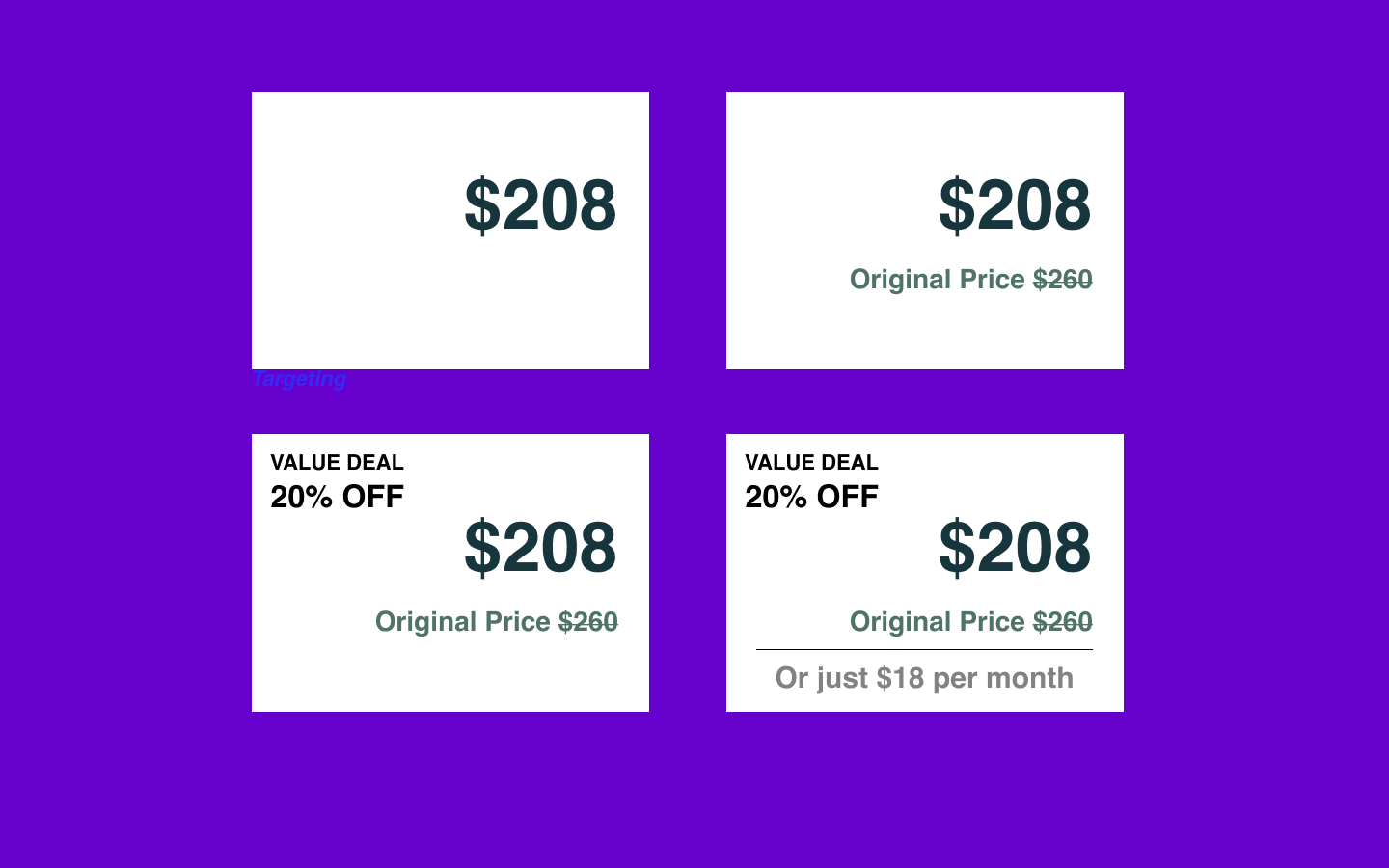Click $208 price in the top-left card
The height and width of the screenshot is (868, 1389).
540,204
